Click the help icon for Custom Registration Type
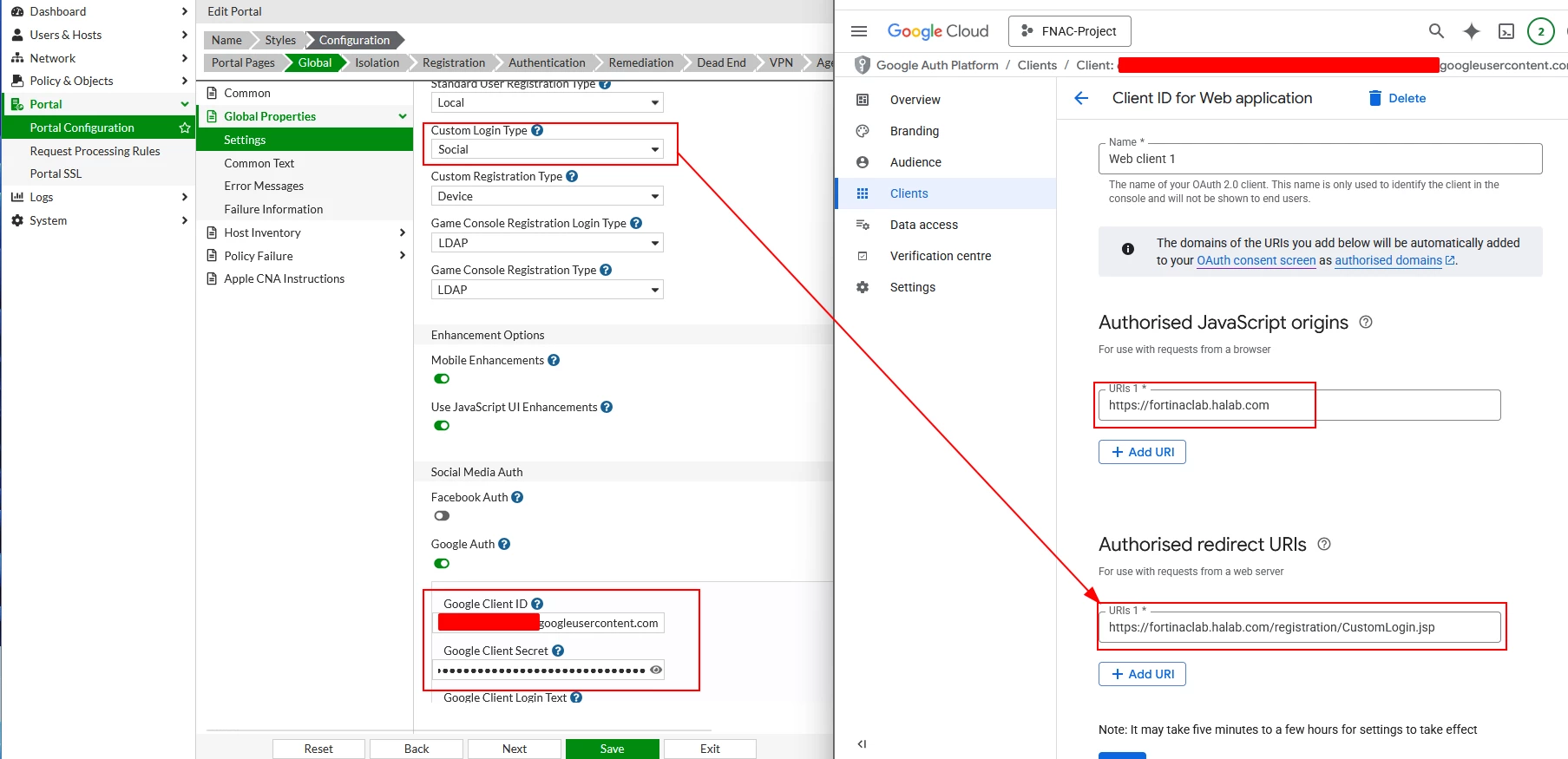This screenshot has width=1568, height=759. coord(572,176)
